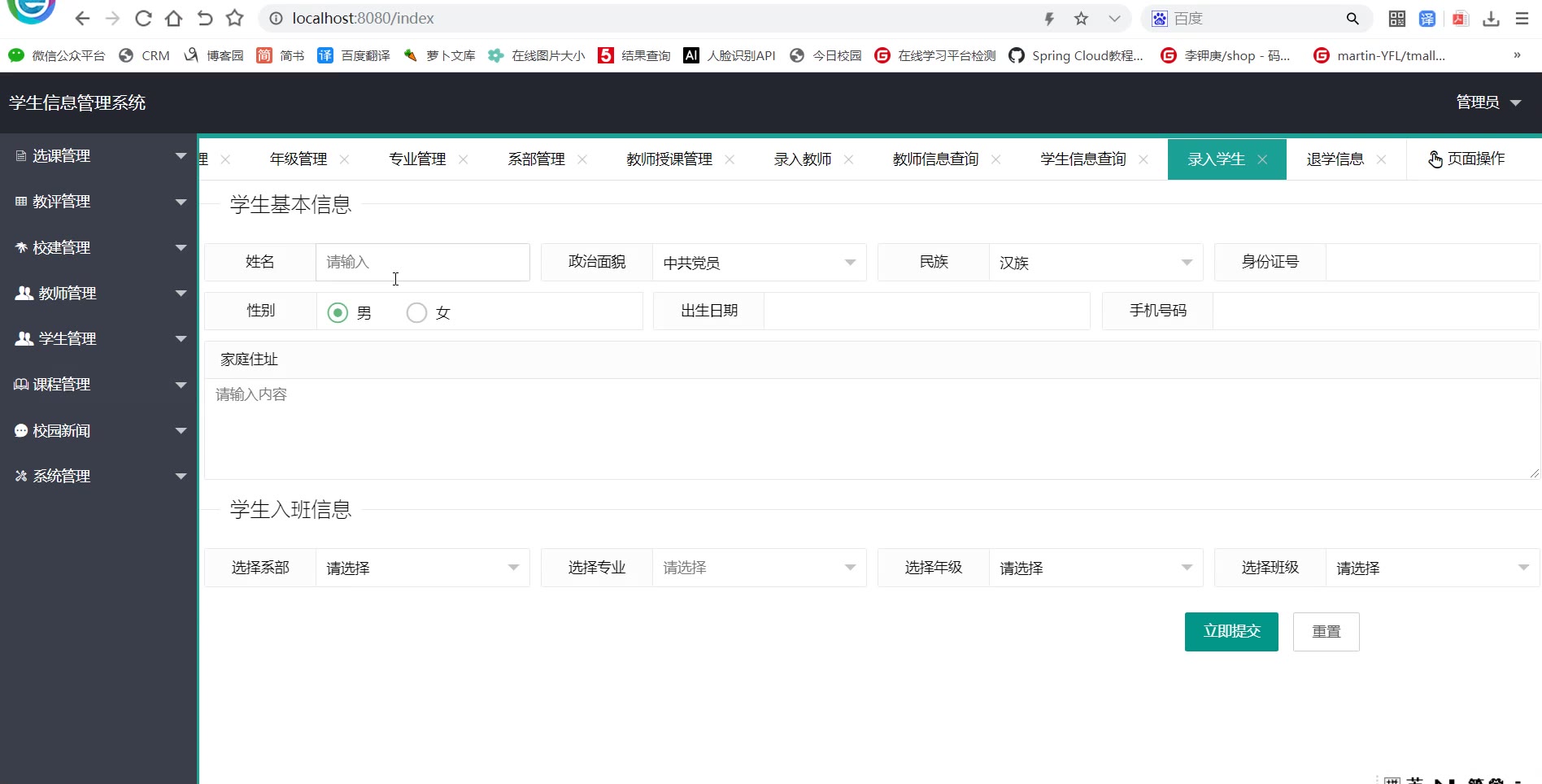Viewport: 1542px width, 784px height.
Task: Open browser home page icon
Action: [173, 18]
